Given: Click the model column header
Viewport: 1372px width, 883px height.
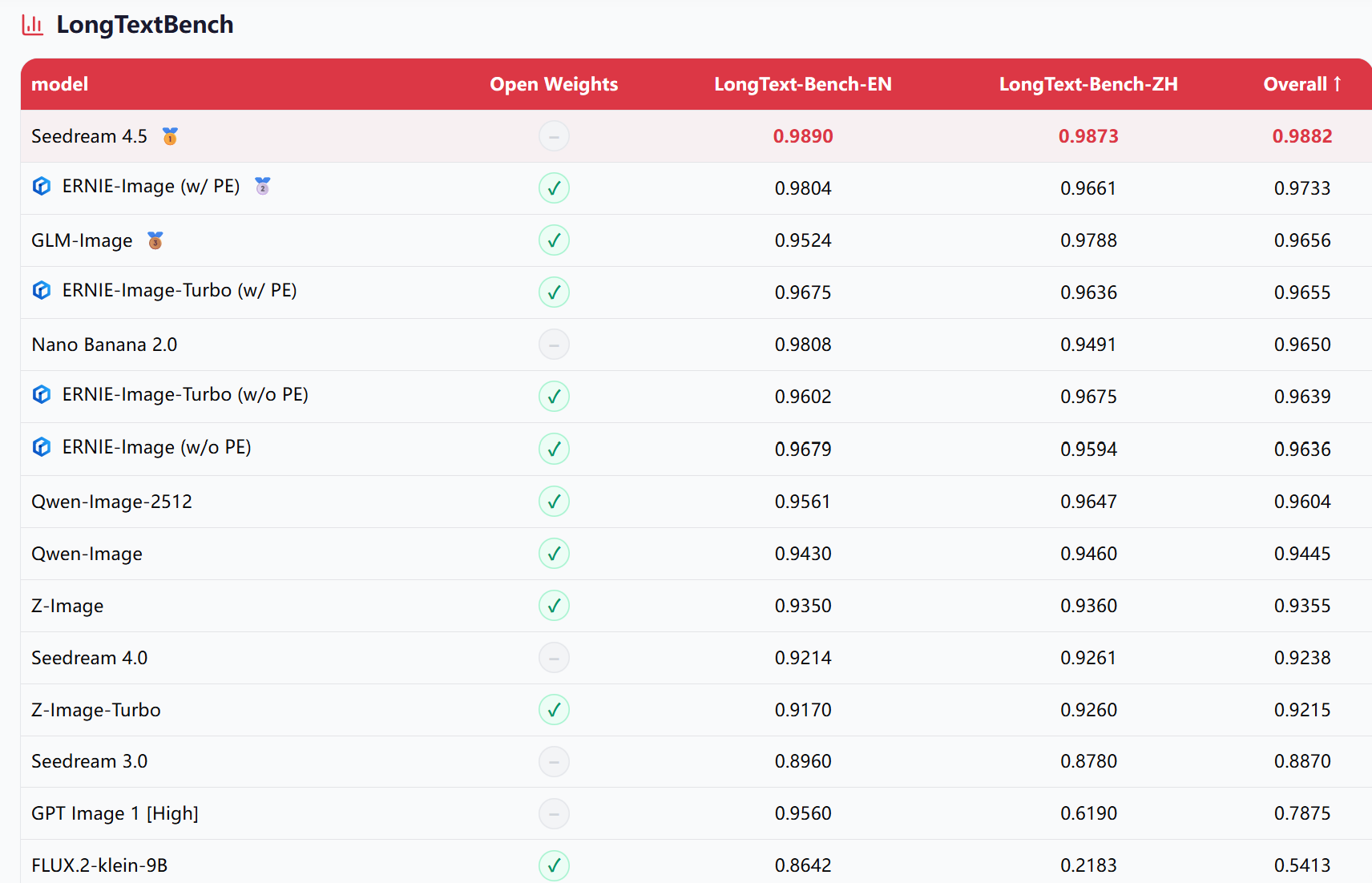Looking at the screenshot, I should pyautogui.click(x=59, y=84).
